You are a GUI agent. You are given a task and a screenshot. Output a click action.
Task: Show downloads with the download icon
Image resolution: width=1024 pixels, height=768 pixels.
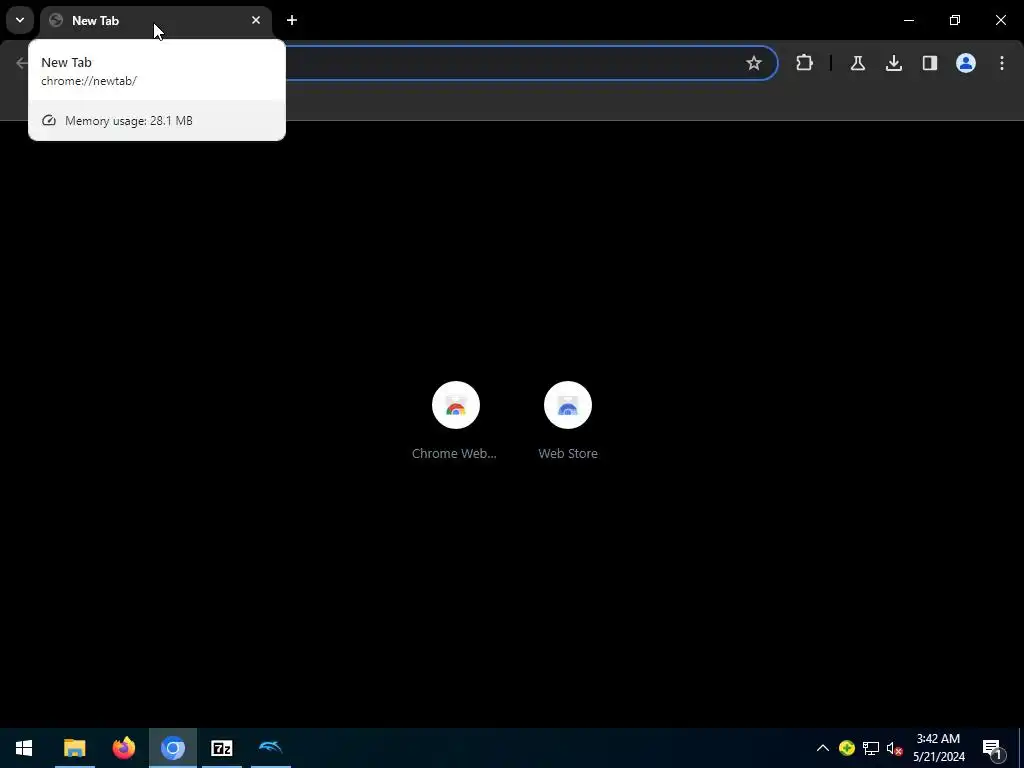[x=893, y=63]
